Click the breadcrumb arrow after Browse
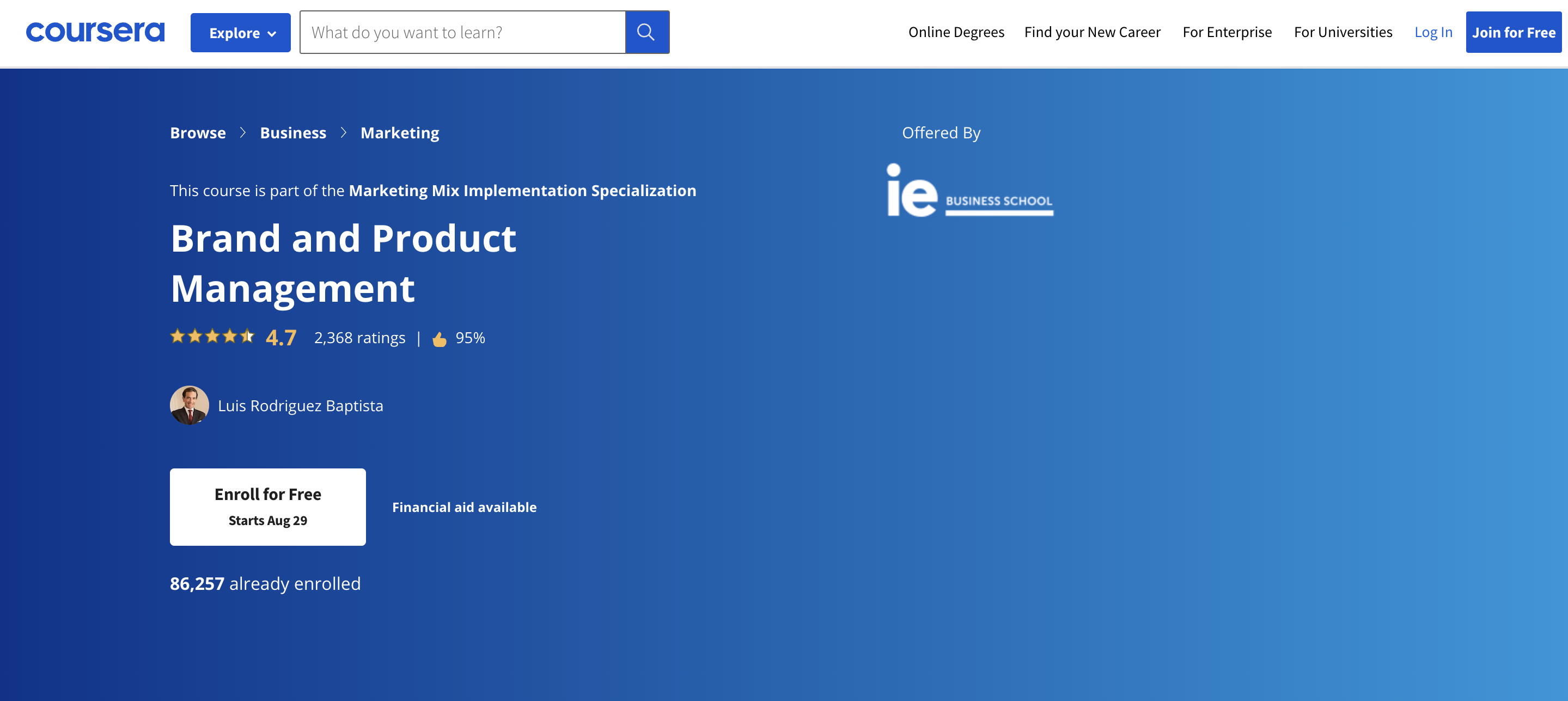The image size is (1568, 701). point(243,131)
